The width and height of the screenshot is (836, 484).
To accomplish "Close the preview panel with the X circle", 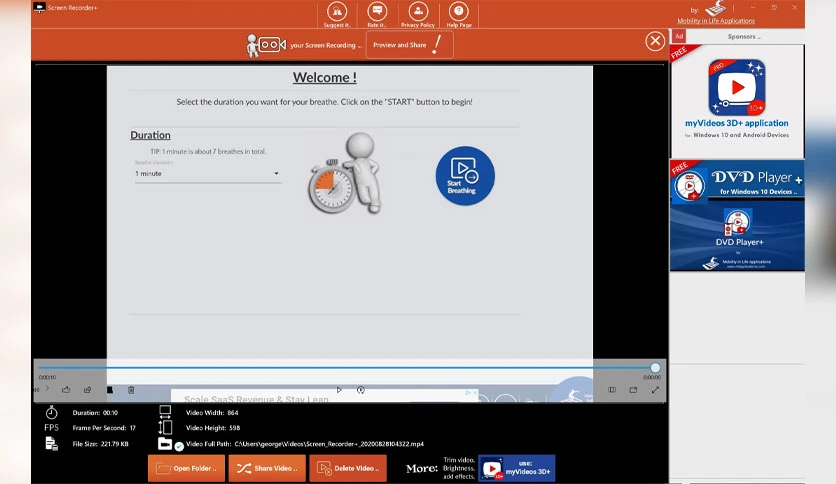I will coord(655,41).
